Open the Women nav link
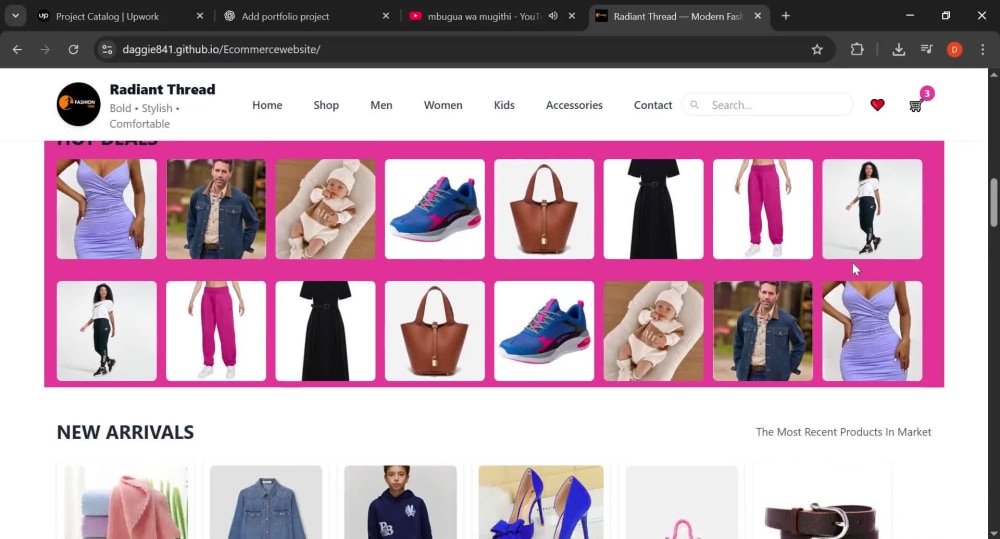 coord(443,105)
